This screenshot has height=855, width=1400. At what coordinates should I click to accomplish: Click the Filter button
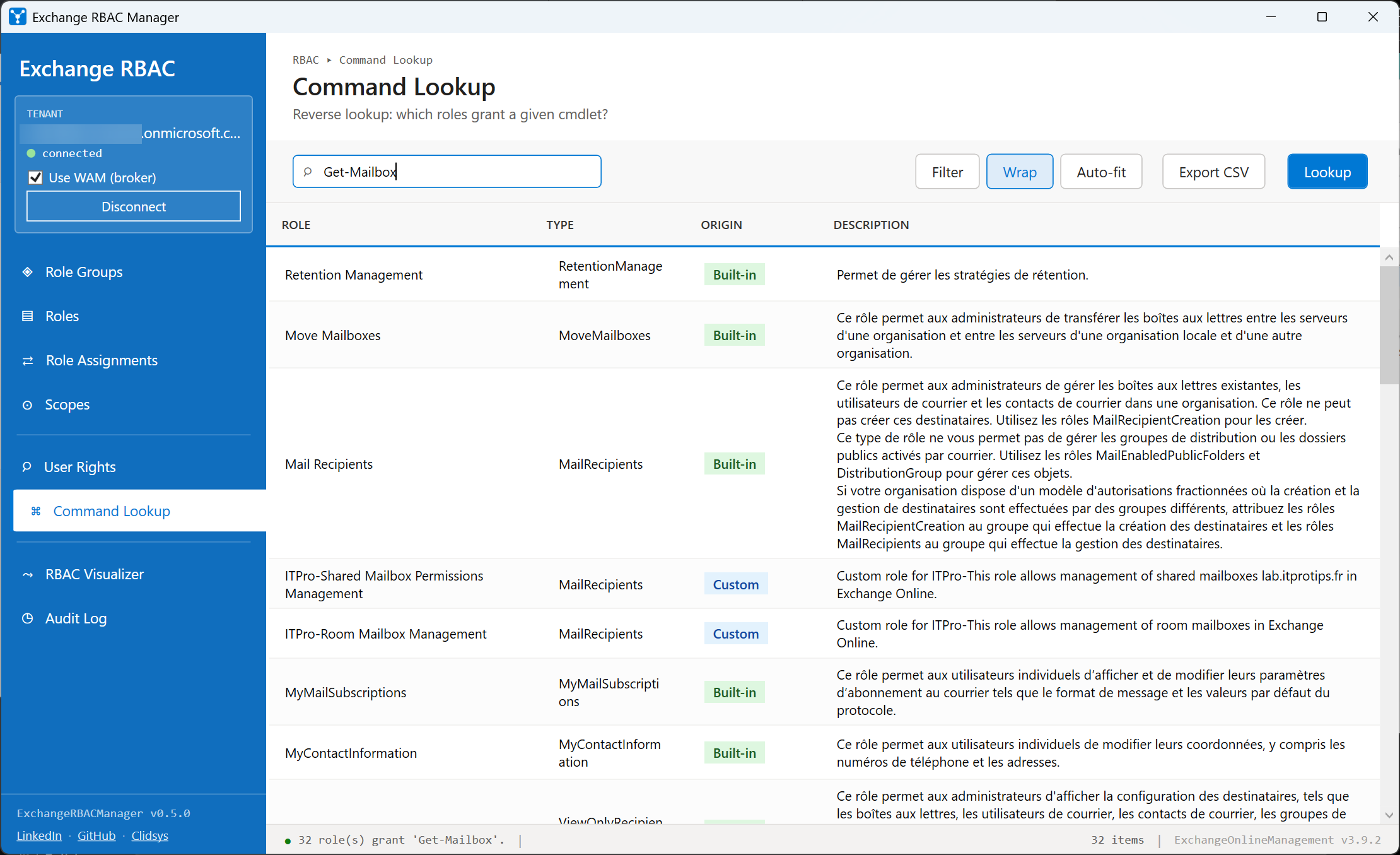point(947,172)
